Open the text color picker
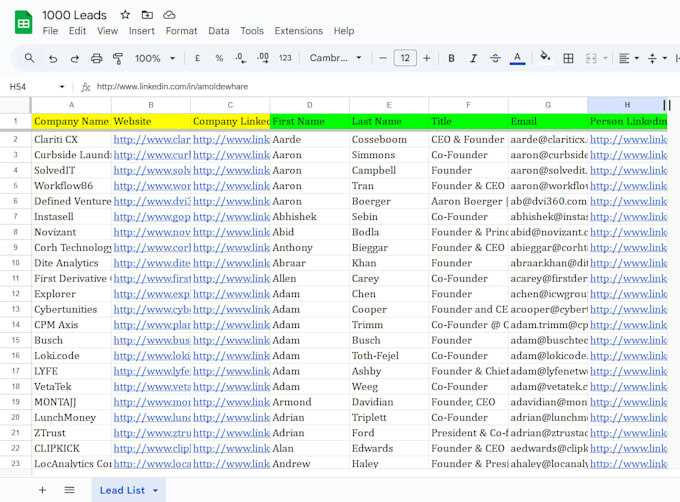680x502 pixels. pos(517,58)
